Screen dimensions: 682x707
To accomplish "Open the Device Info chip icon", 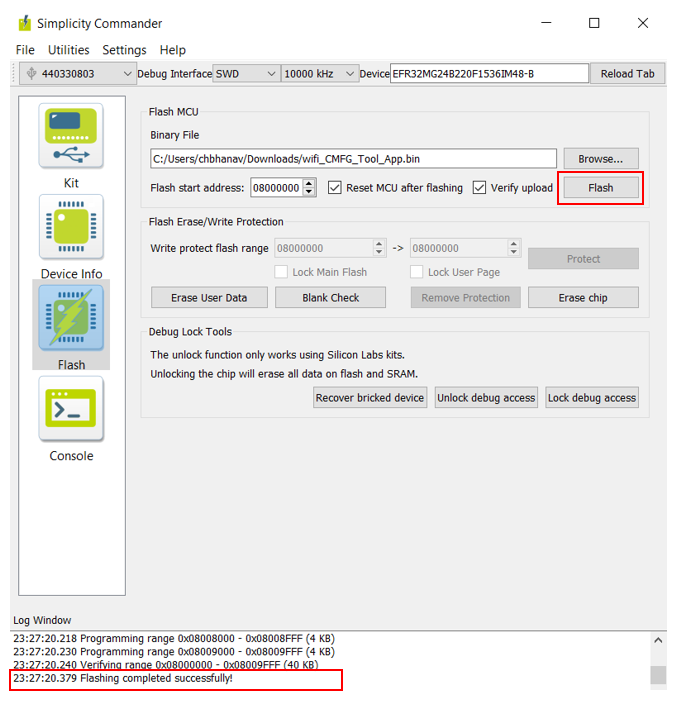I will point(71,226).
